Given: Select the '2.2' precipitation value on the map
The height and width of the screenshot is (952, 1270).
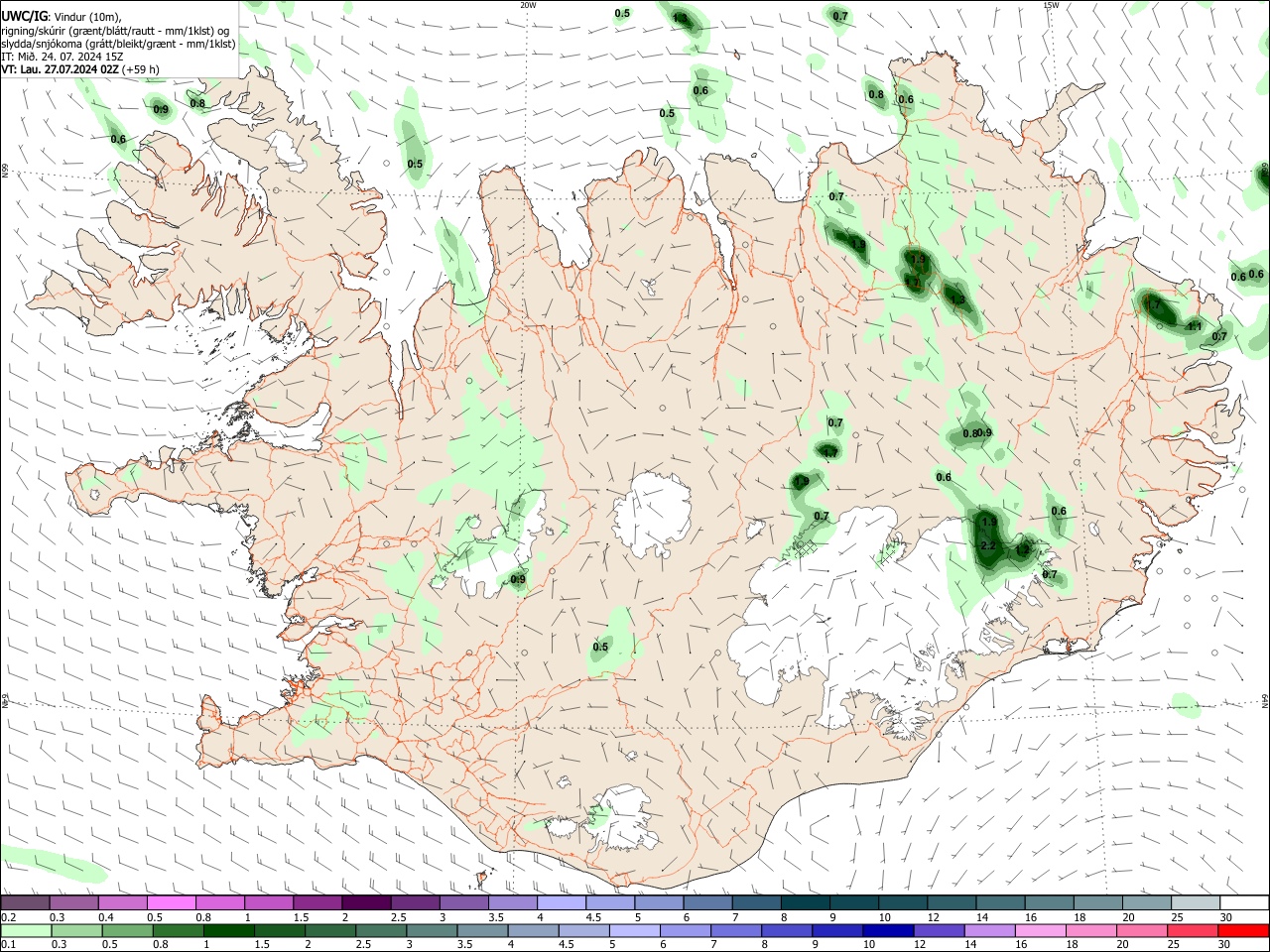Looking at the screenshot, I should tap(987, 546).
